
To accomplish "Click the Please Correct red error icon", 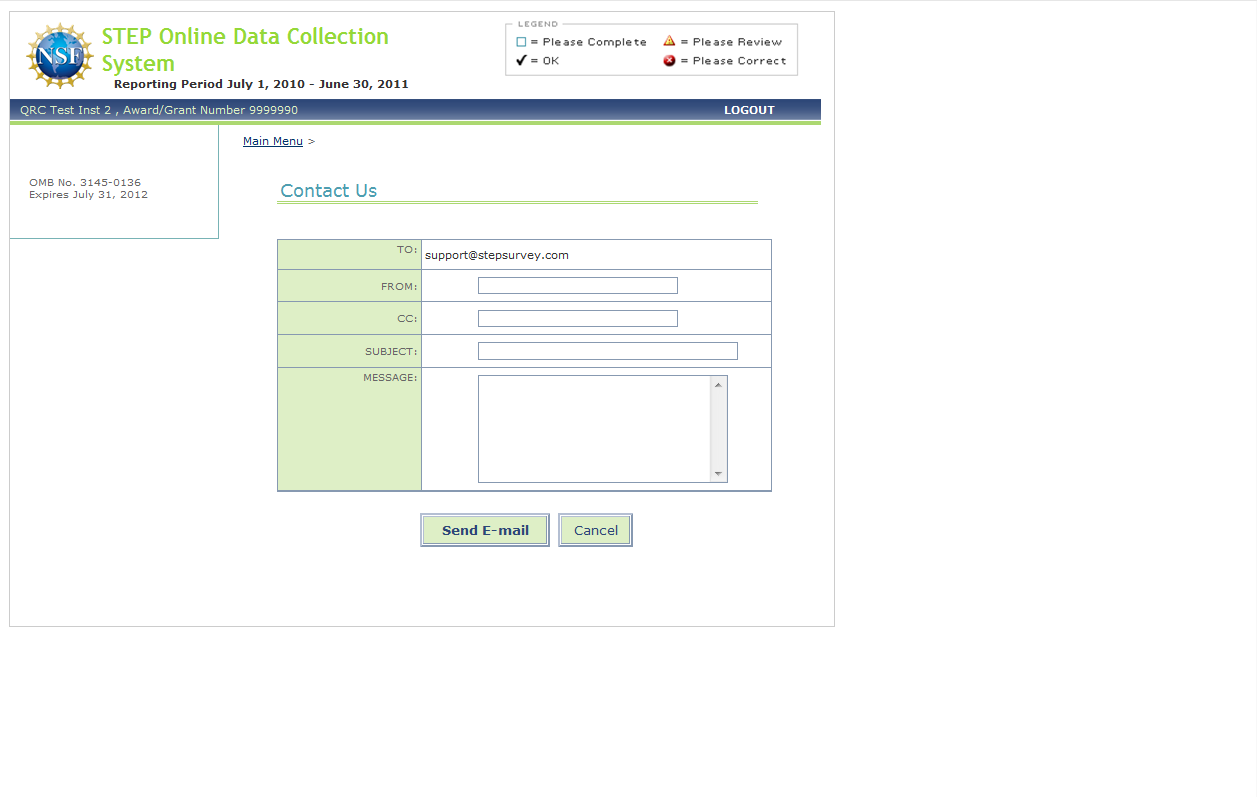I will click(669, 61).
